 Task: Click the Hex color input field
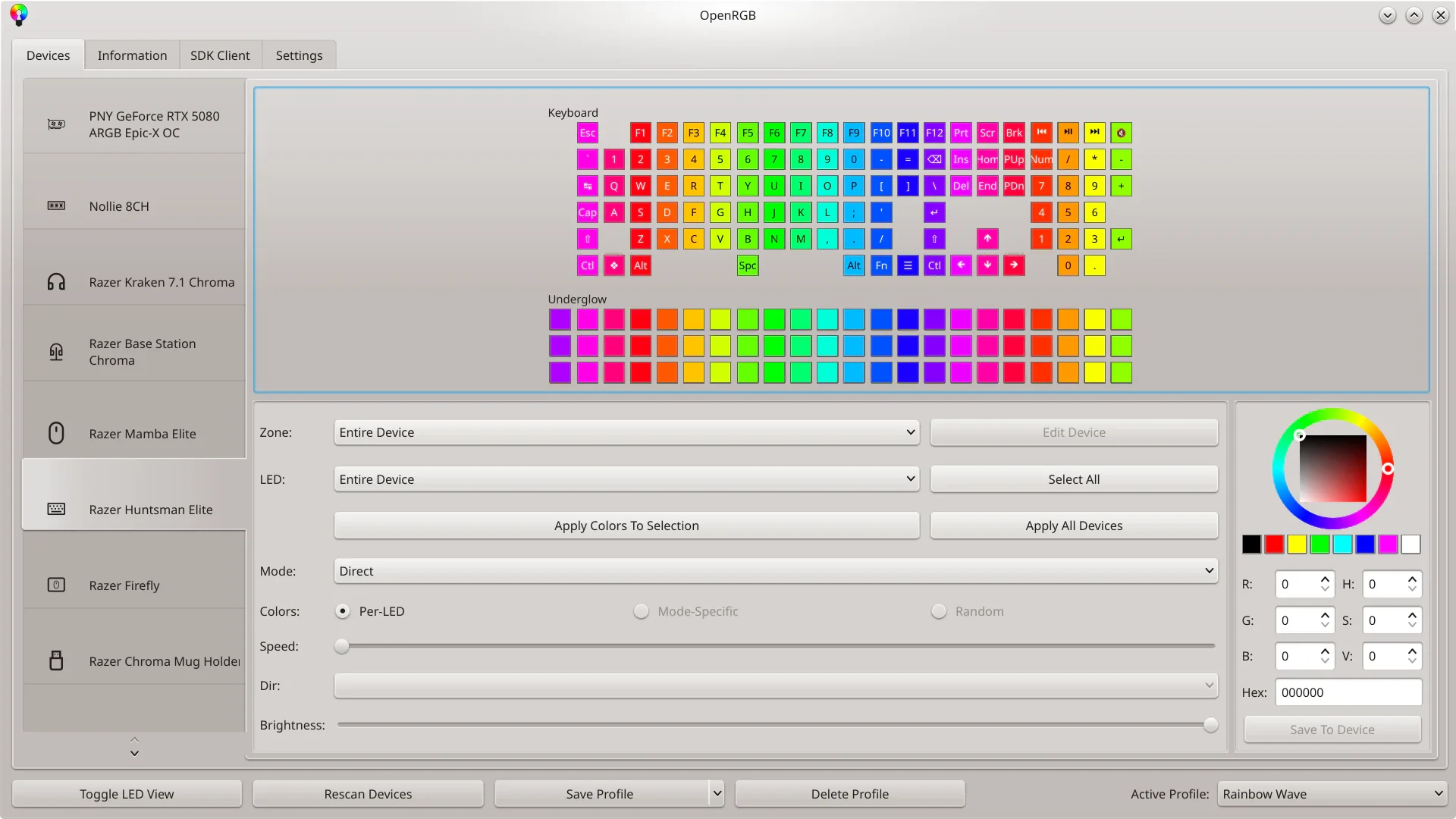click(1348, 692)
